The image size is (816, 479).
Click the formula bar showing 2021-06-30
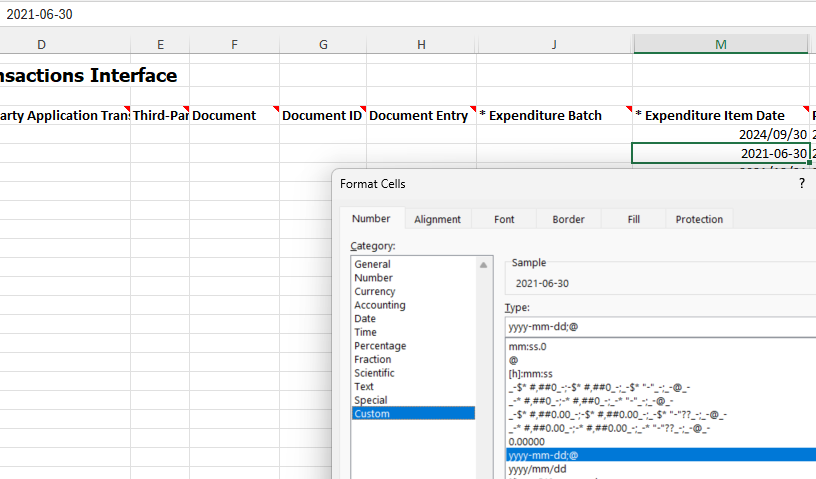point(406,14)
